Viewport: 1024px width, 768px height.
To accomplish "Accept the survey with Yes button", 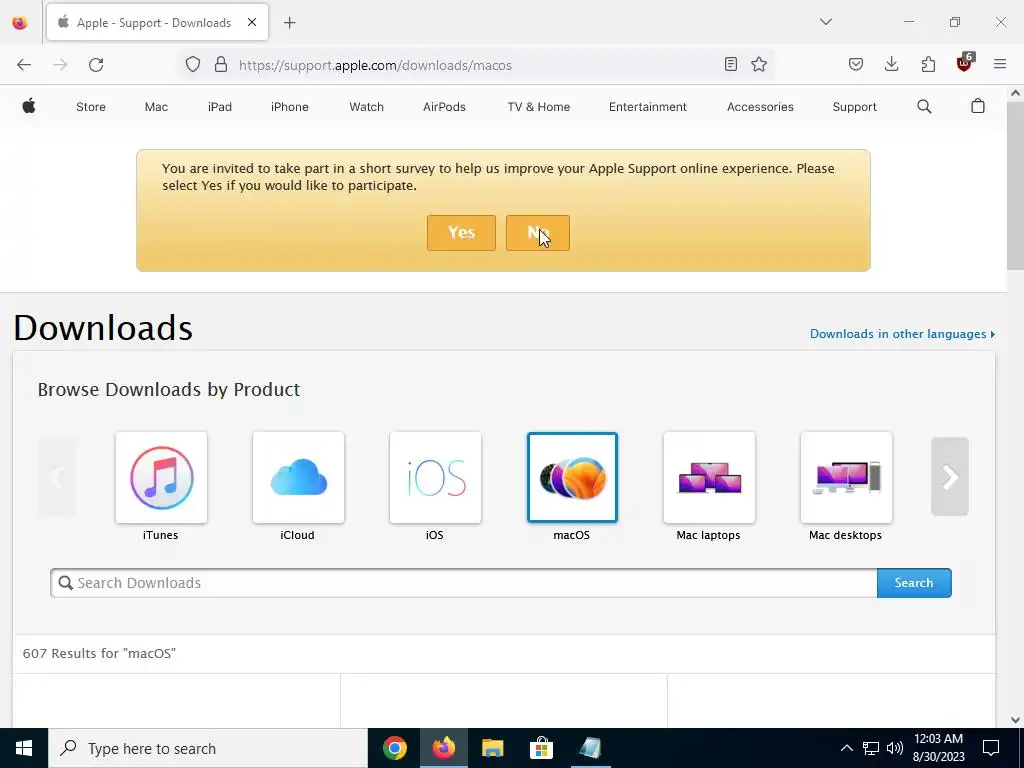I will (x=461, y=232).
